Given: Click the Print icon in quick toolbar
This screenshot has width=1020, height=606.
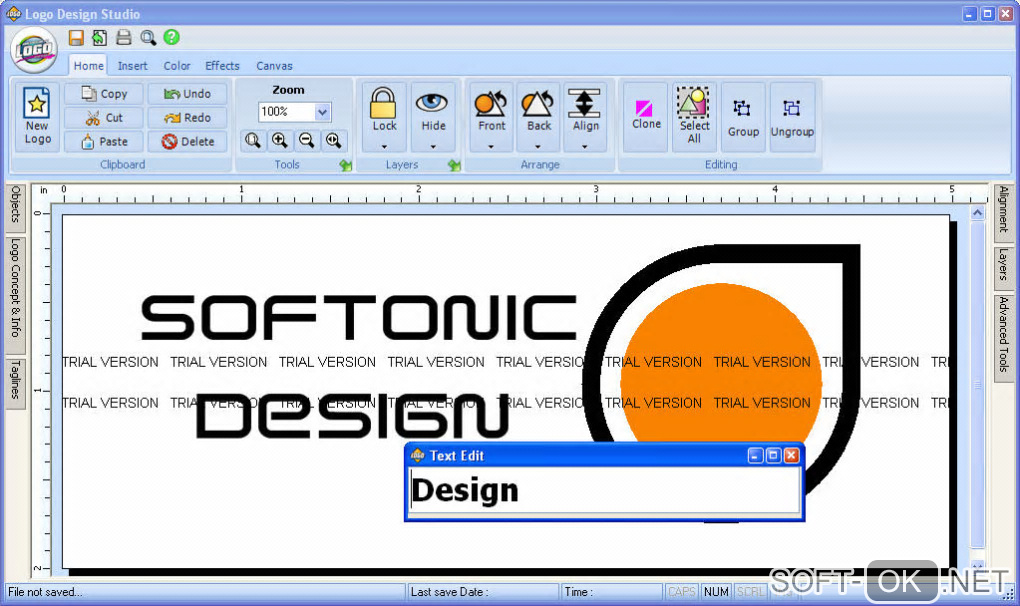Looking at the screenshot, I should point(124,38).
